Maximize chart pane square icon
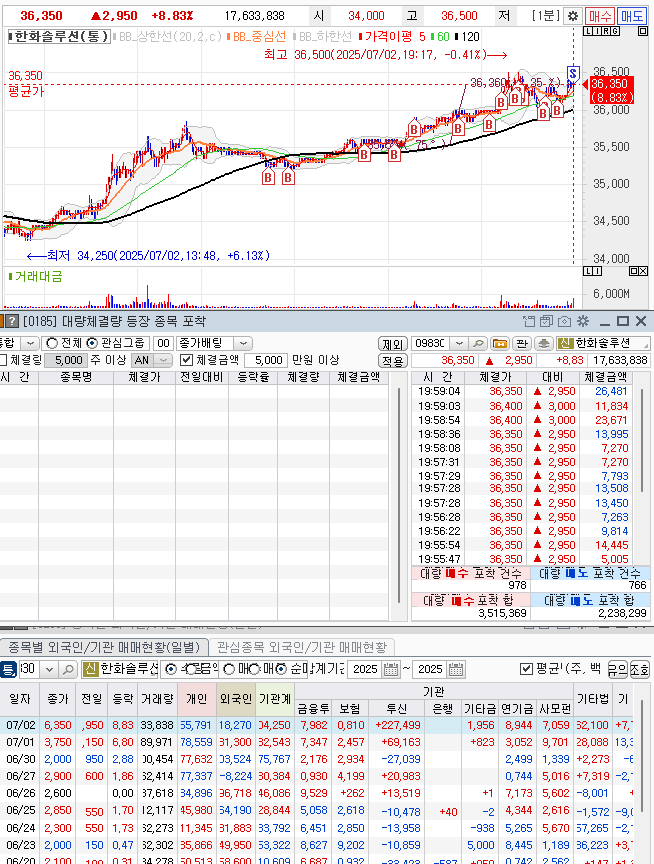 click(642, 31)
